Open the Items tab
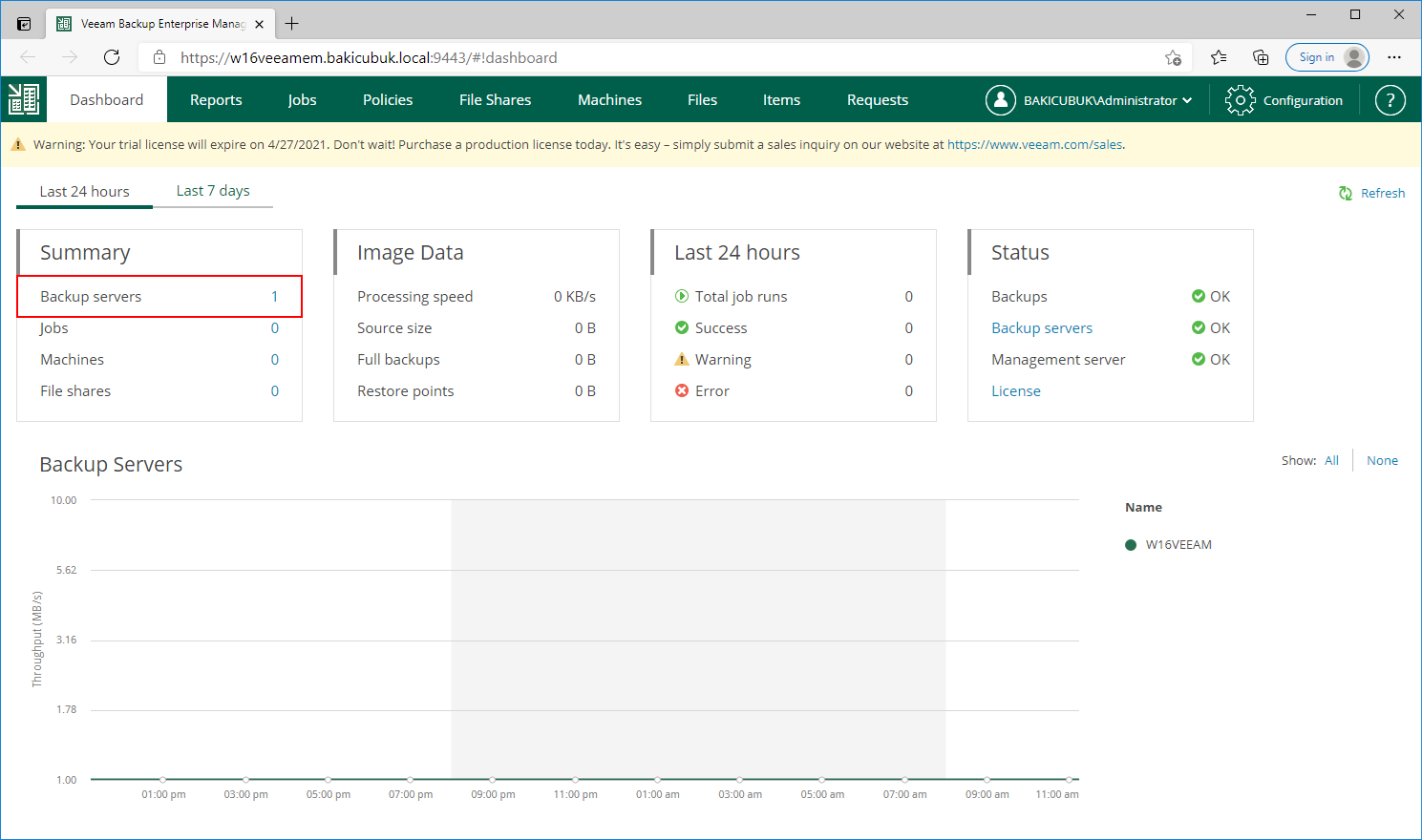This screenshot has height=840, width=1422. (781, 99)
